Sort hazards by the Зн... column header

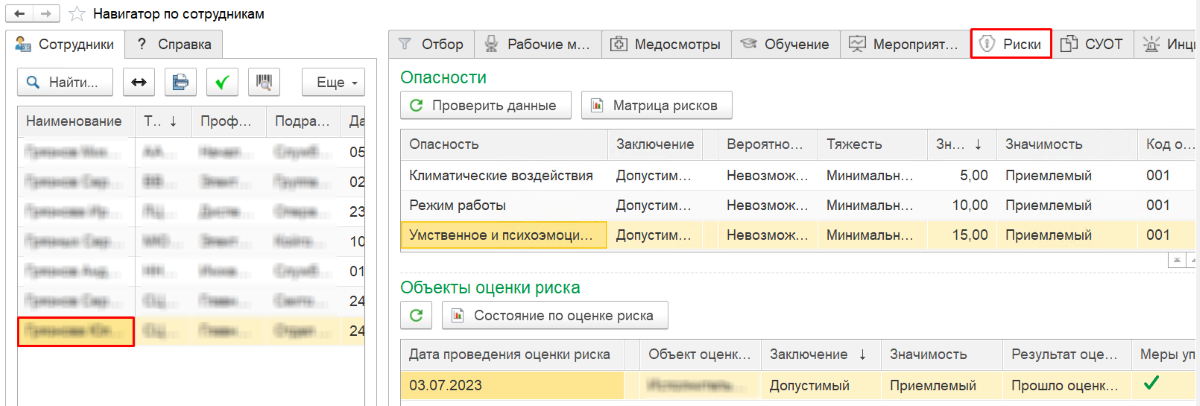959,145
